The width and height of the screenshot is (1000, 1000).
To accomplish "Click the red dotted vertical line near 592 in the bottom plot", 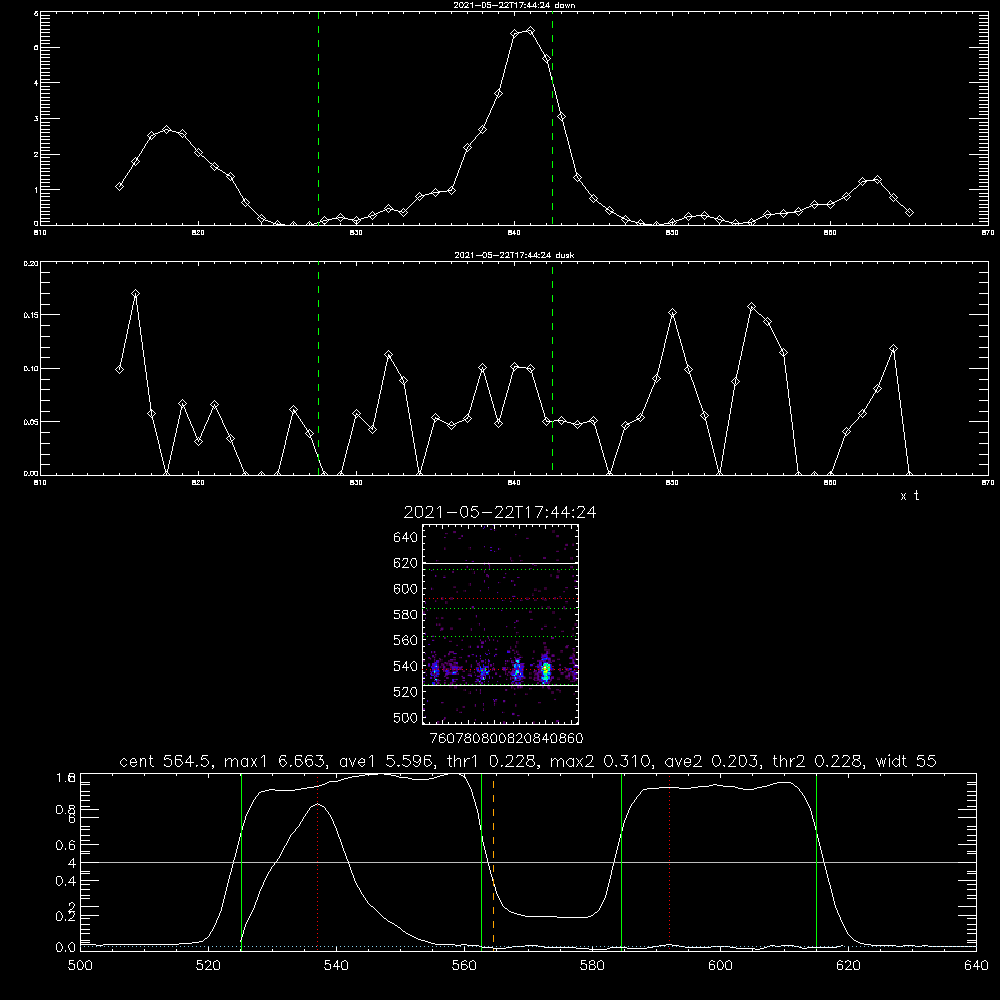I will coord(670,861).
